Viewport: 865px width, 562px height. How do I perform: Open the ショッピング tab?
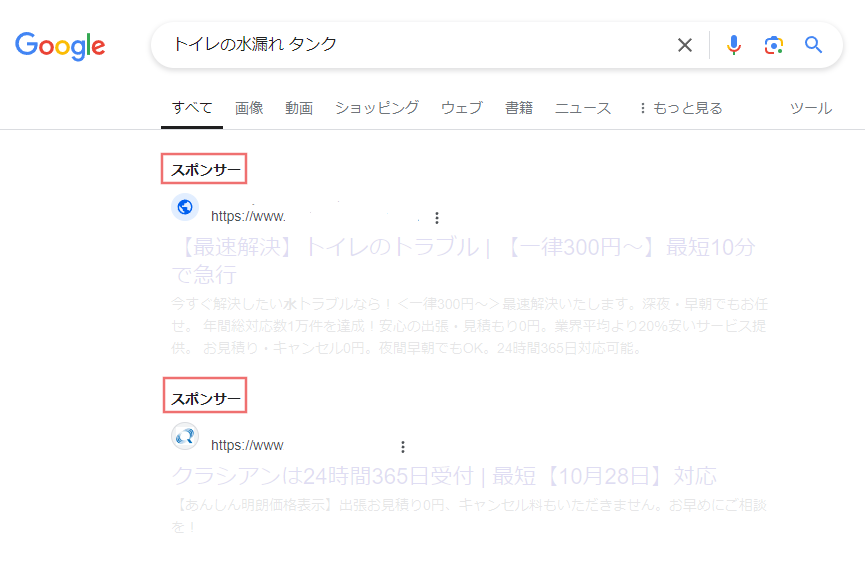point(377,108)
